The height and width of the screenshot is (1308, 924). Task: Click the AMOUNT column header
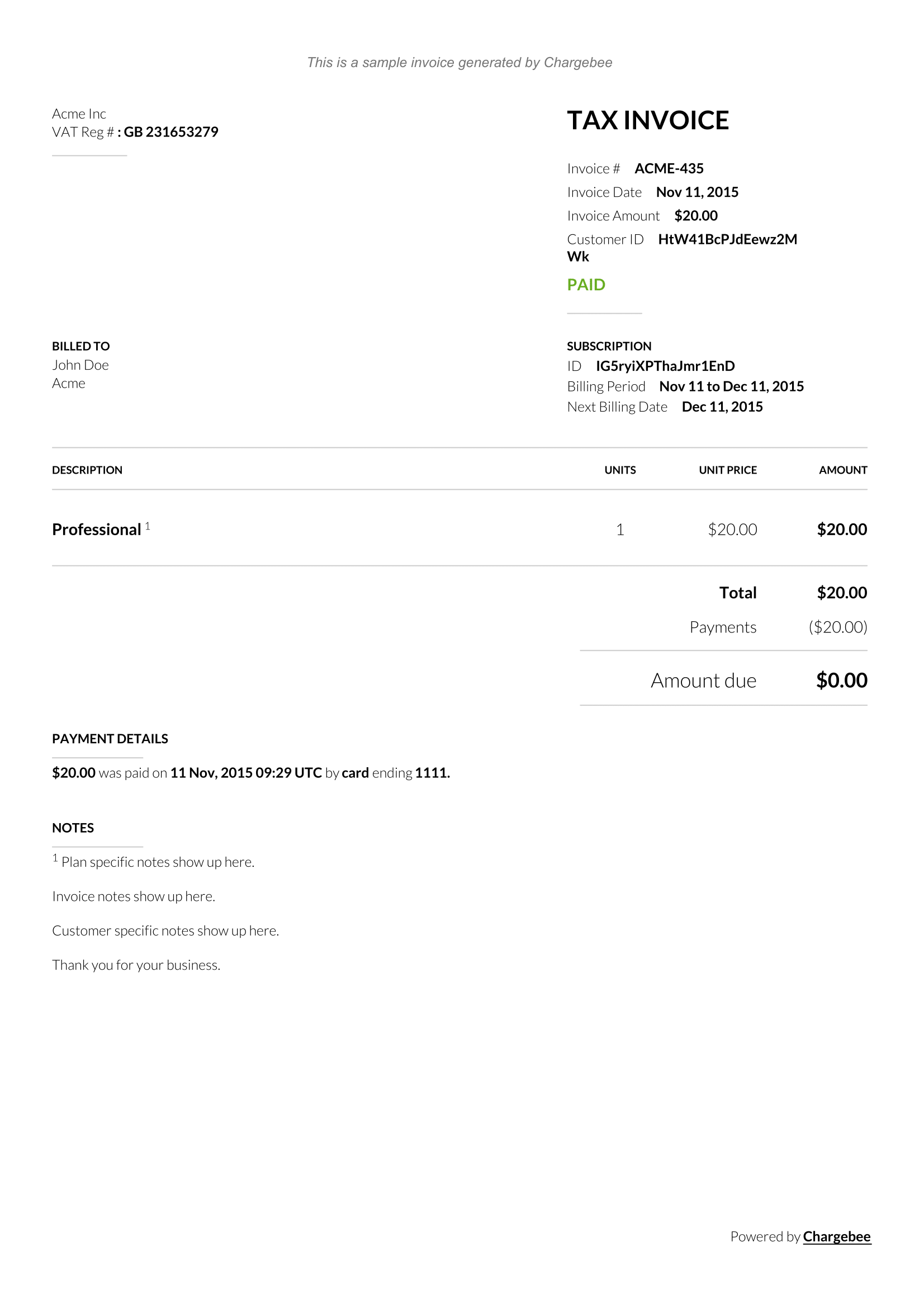coord(842,470)
